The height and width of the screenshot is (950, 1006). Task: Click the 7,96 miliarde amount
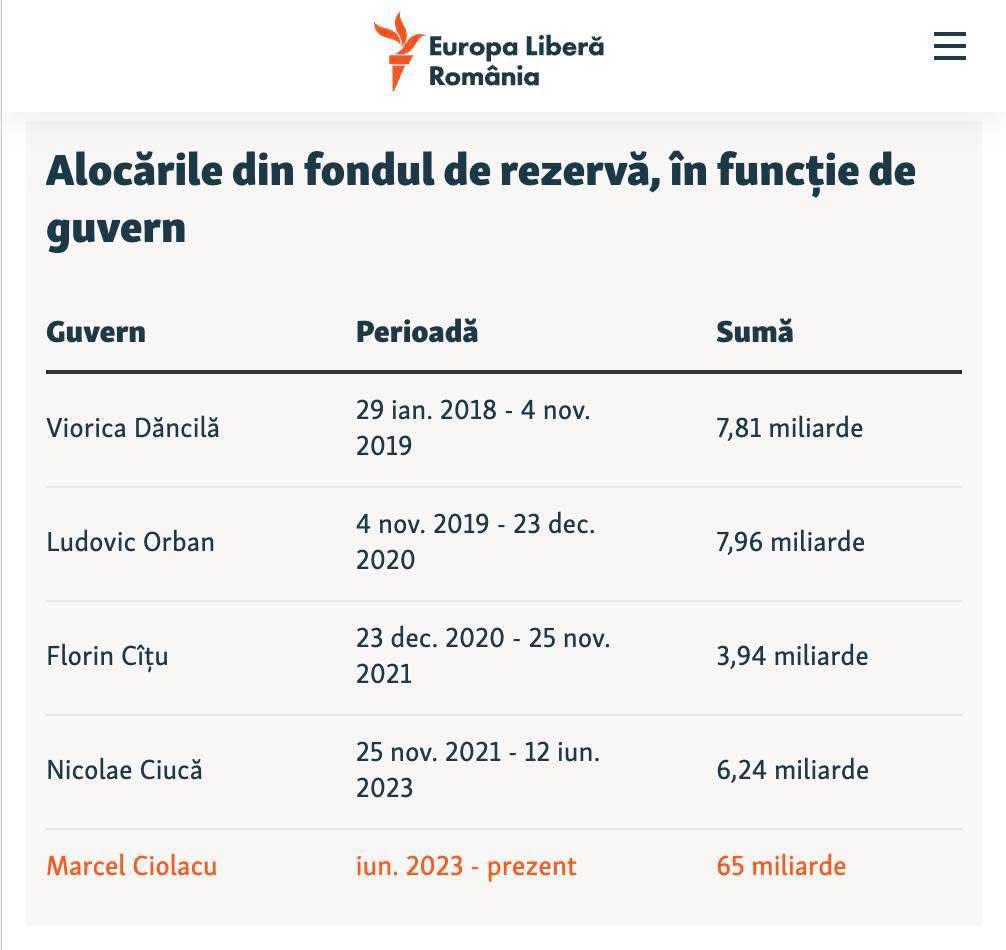[790, 543]
